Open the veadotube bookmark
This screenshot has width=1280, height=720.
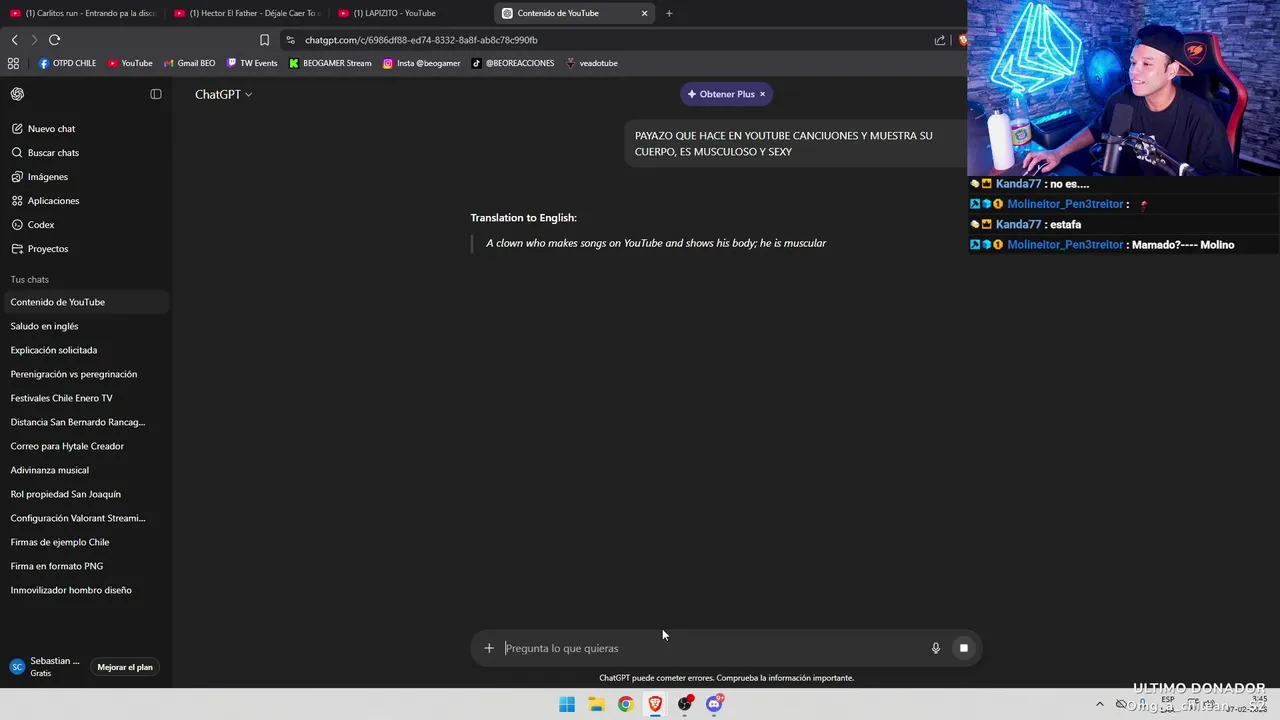click(x=591, y=63)
